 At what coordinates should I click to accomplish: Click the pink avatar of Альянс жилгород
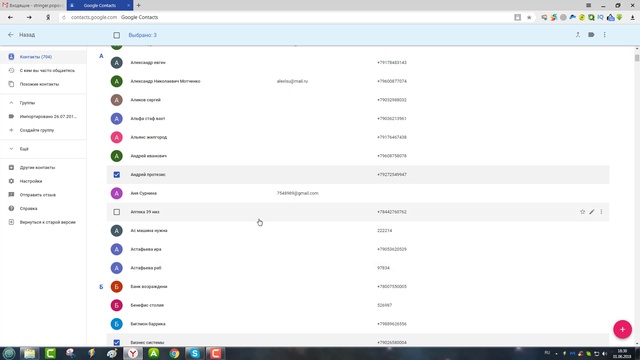point(116,137)
